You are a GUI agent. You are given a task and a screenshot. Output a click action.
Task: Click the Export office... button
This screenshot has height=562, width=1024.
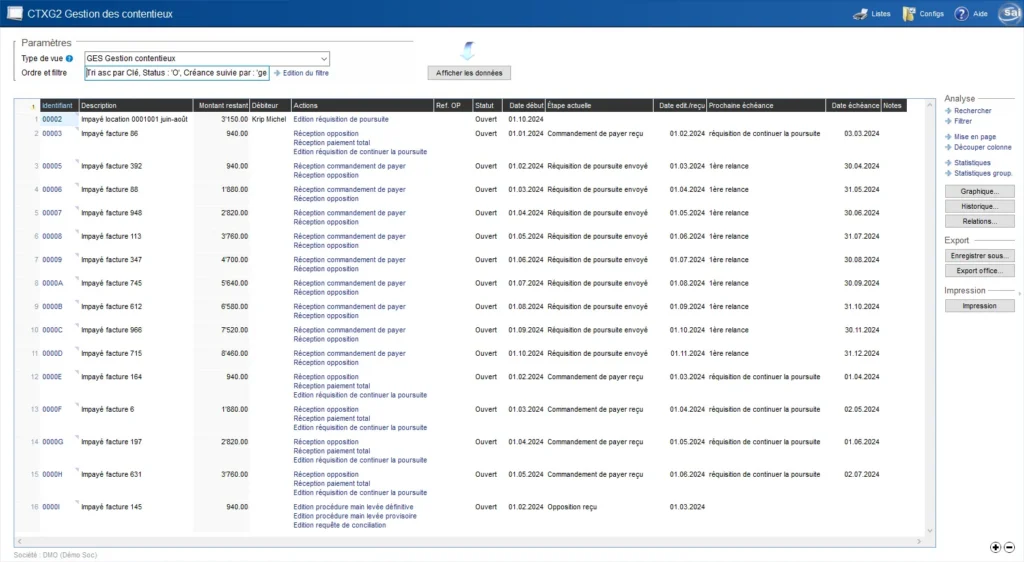(980, 271)
